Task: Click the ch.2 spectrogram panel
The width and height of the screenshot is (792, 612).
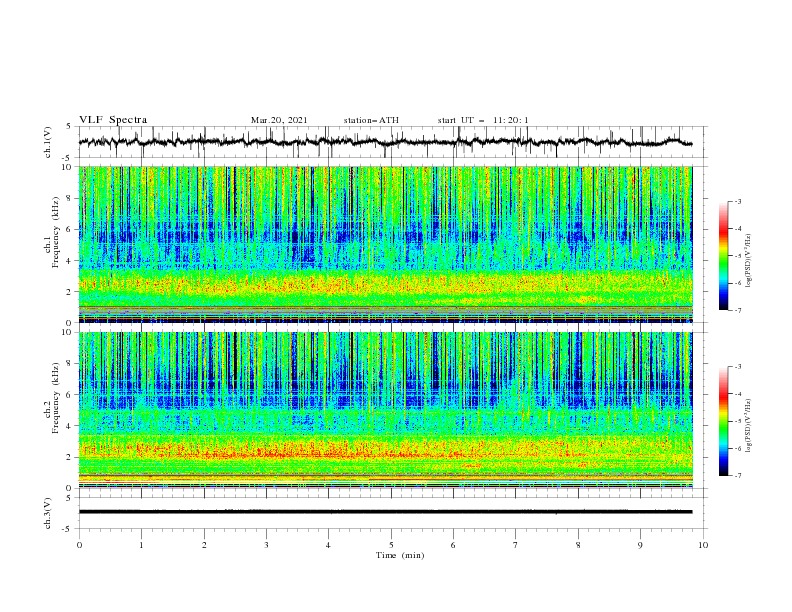Action: pos(386,410)
